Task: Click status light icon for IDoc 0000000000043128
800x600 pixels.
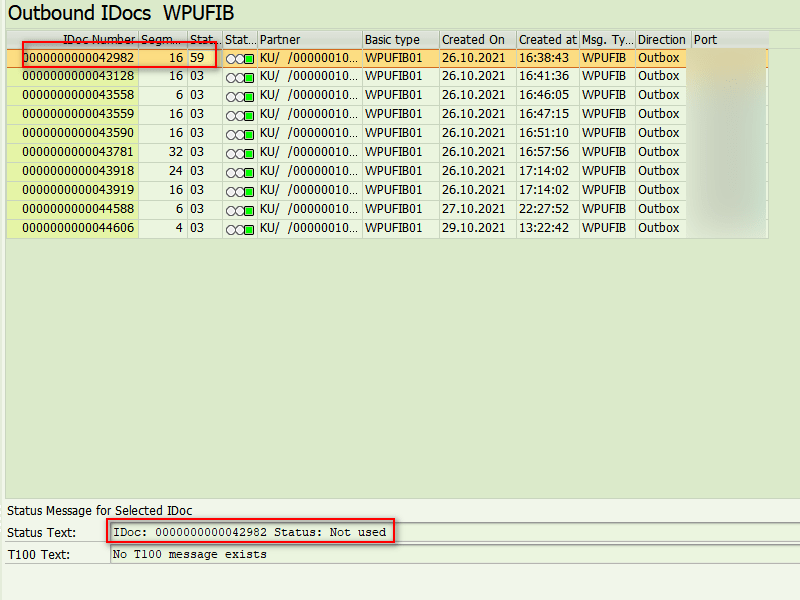Action: 240,77
